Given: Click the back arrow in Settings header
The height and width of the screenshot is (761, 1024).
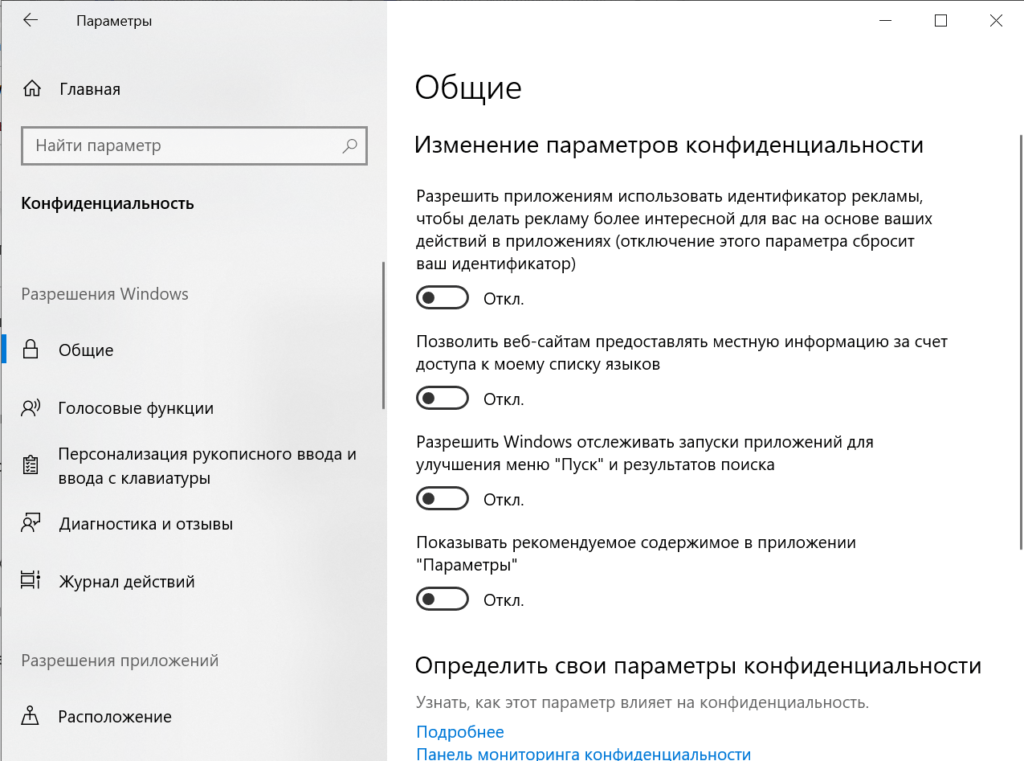Looking at the screenshot, I should [30, 20].
